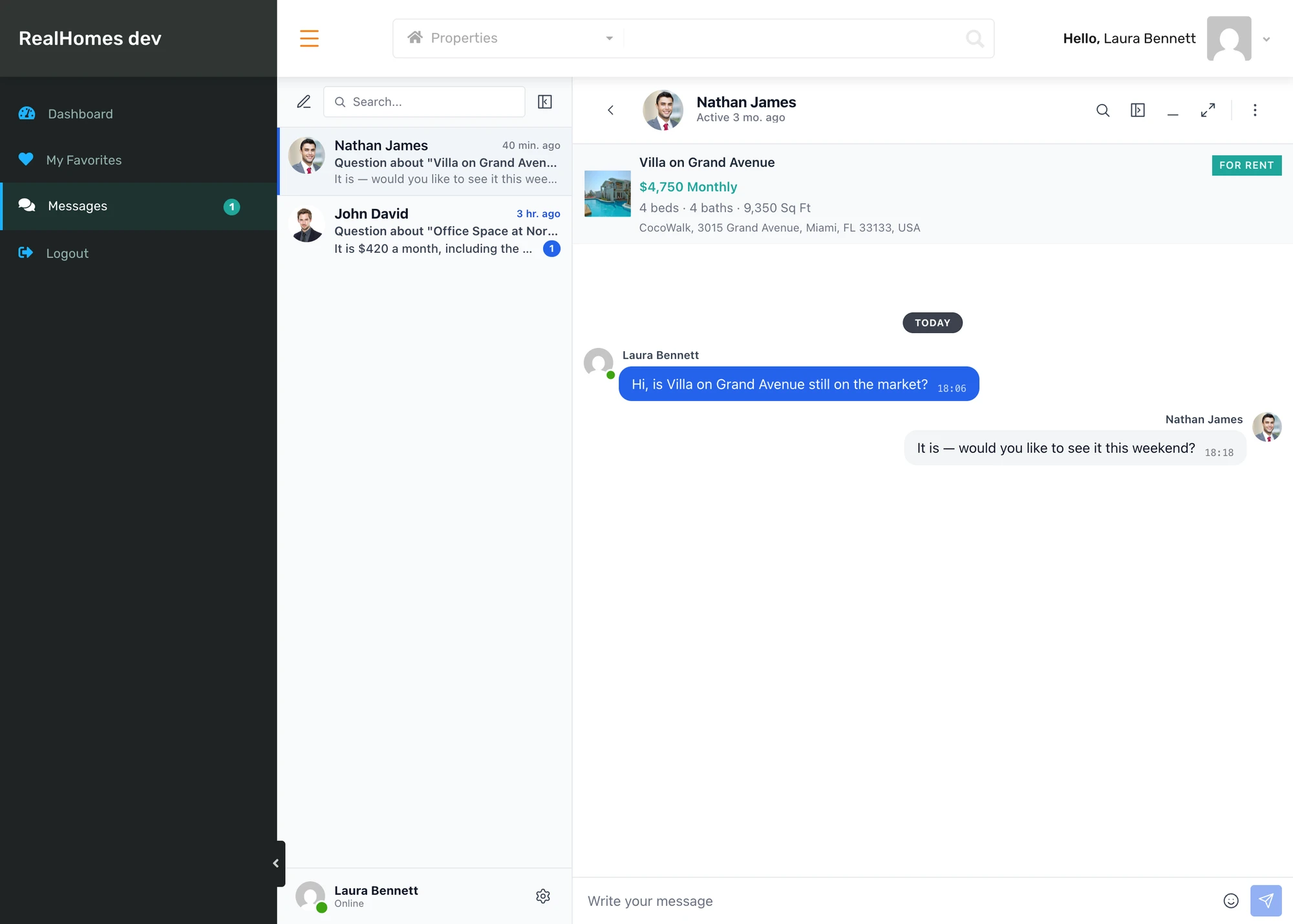
Task: Click the FOR RENT status tag
Action: pos(1246,166)
